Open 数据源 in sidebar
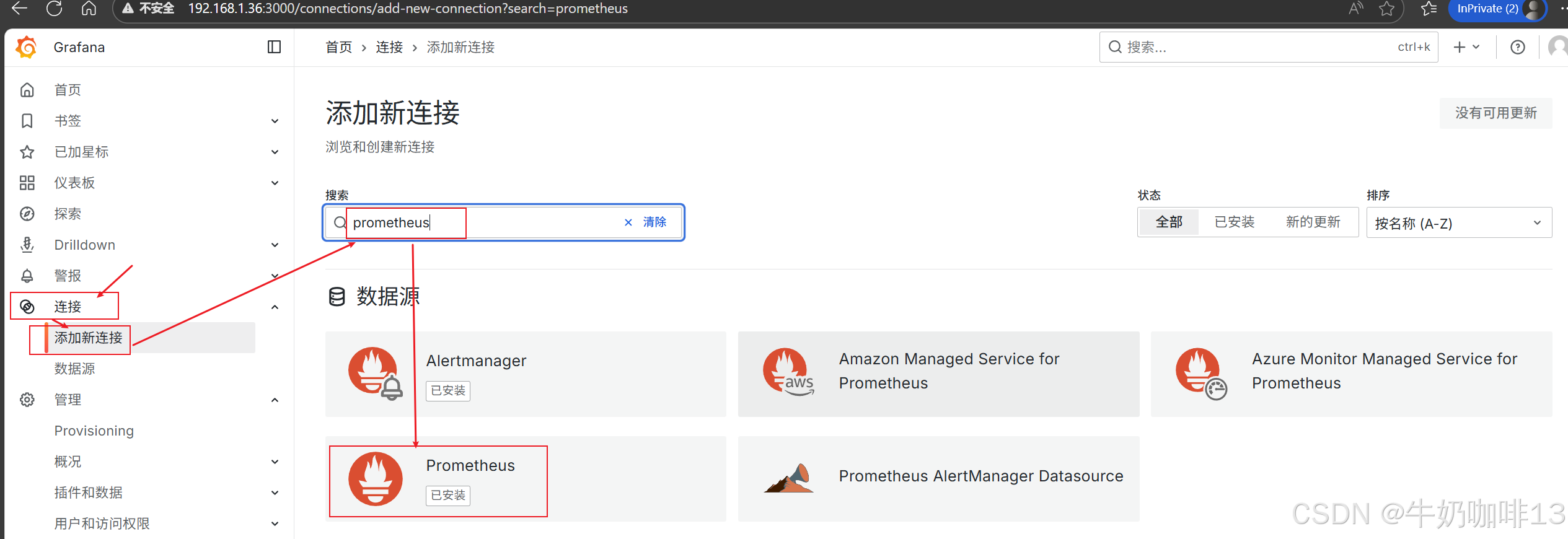Image resolution: width=1568 pixels, height=539 pixels. click(x=74, y=369)
